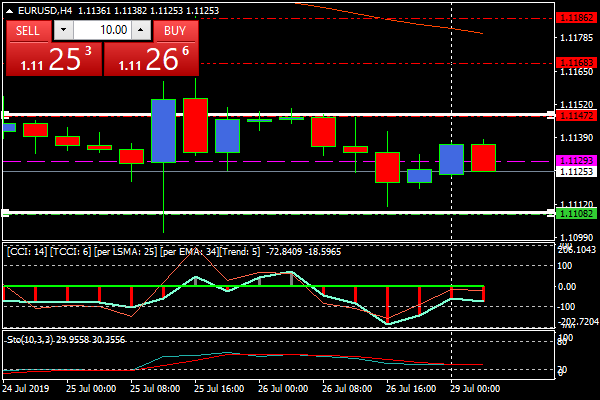Click the sell price 1.11 25 tile
The image size is (600, 400).
[x=53, y=59]
